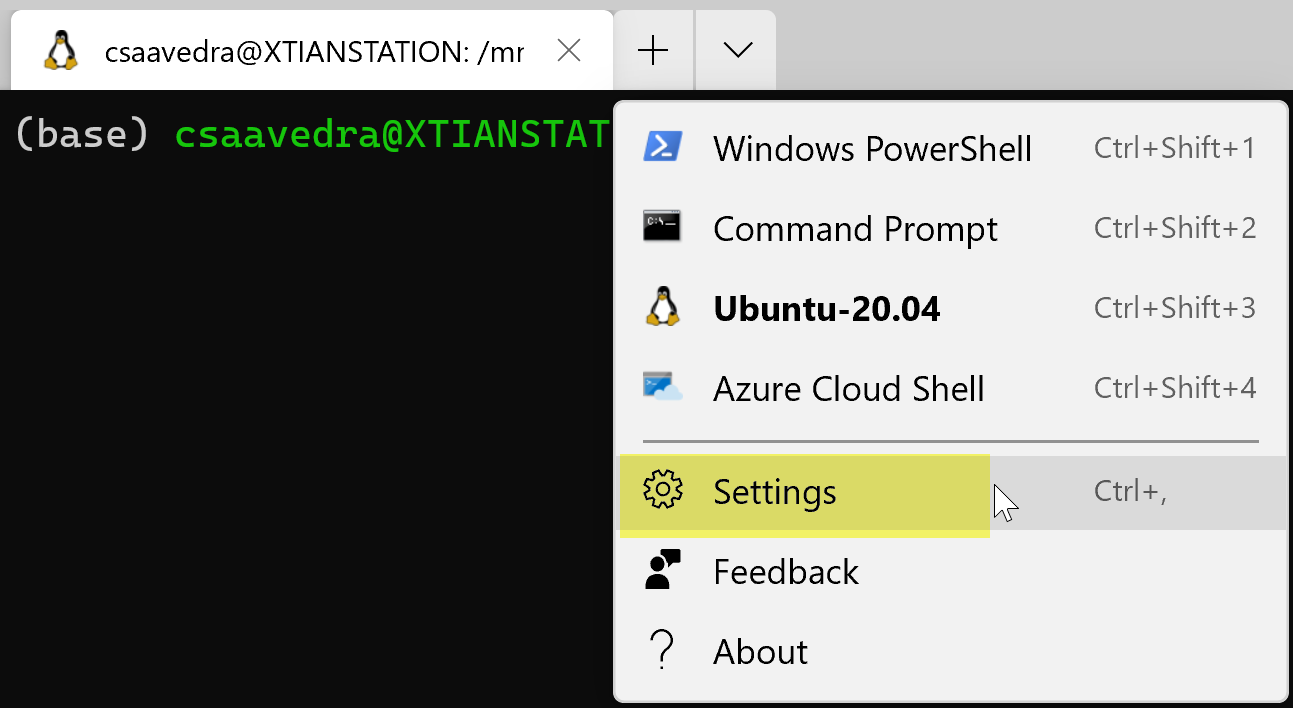Click the About question mark icon
Viewport: 1293px width, 708px height.
click(x=662, y=650)
